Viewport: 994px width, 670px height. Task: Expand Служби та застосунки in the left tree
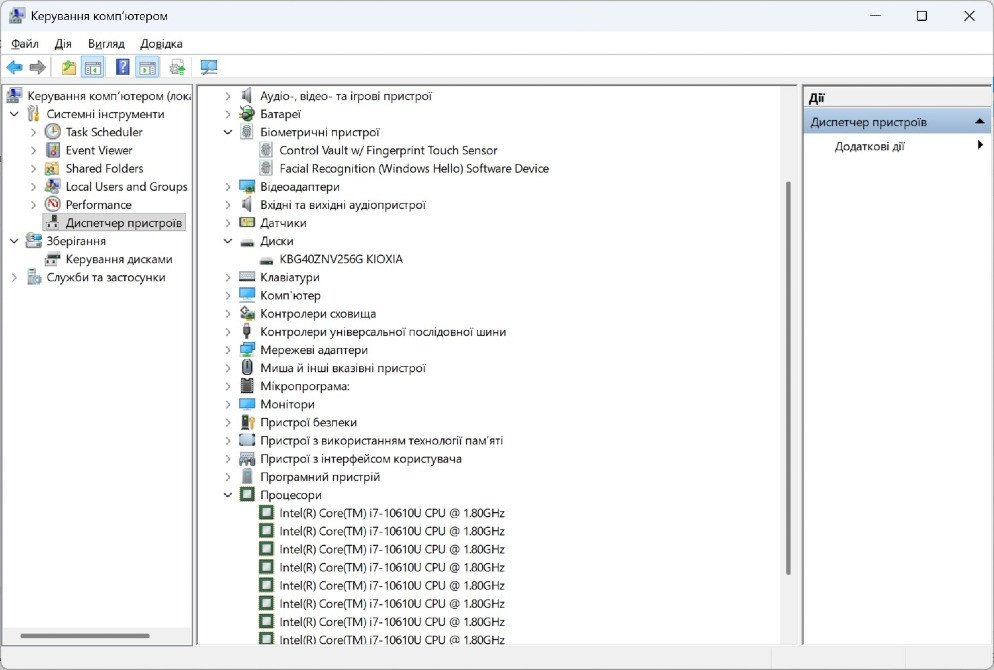(15, 277)
